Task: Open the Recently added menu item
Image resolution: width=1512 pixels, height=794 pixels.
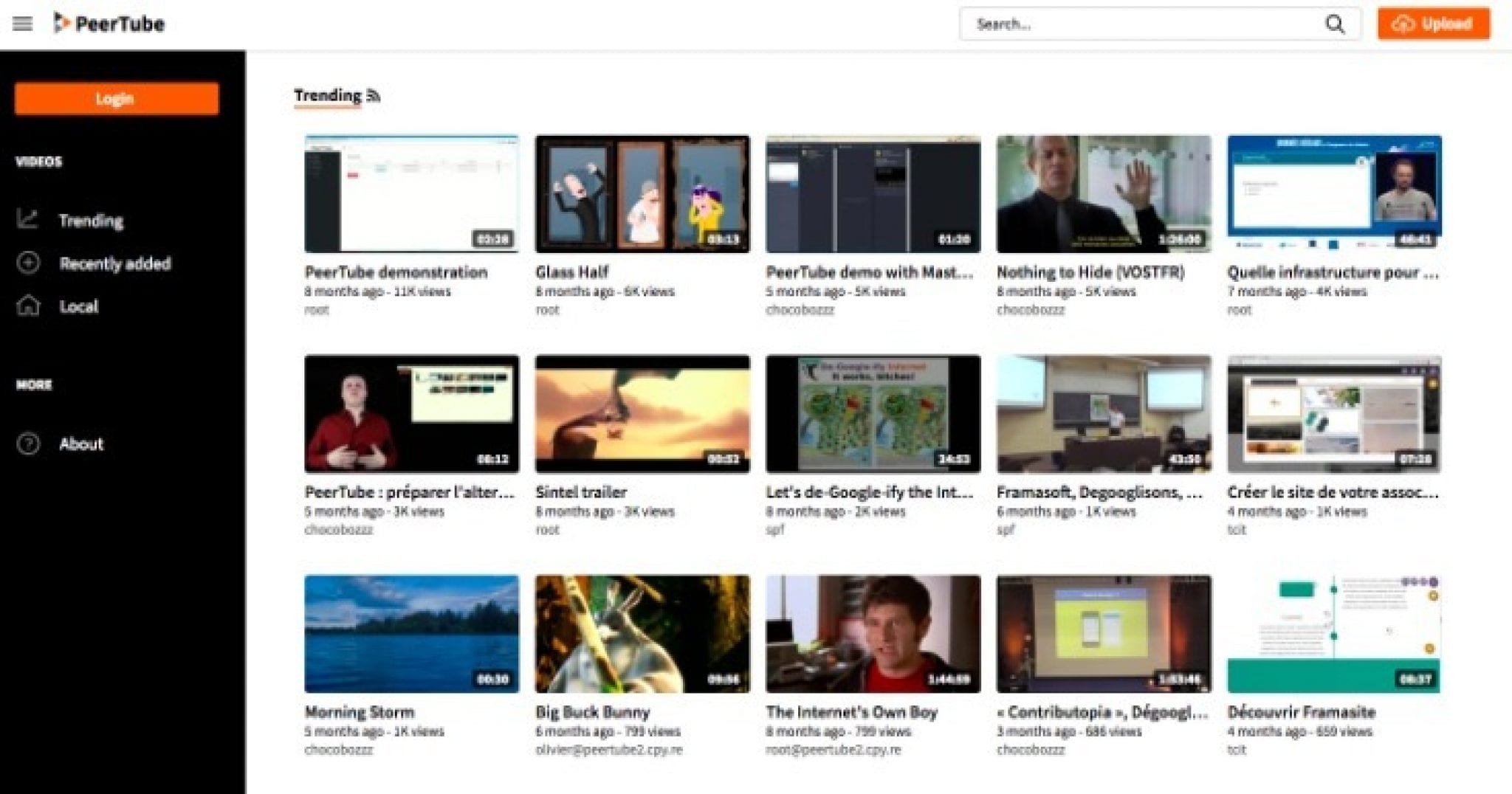Action: [x=114, y=263]
